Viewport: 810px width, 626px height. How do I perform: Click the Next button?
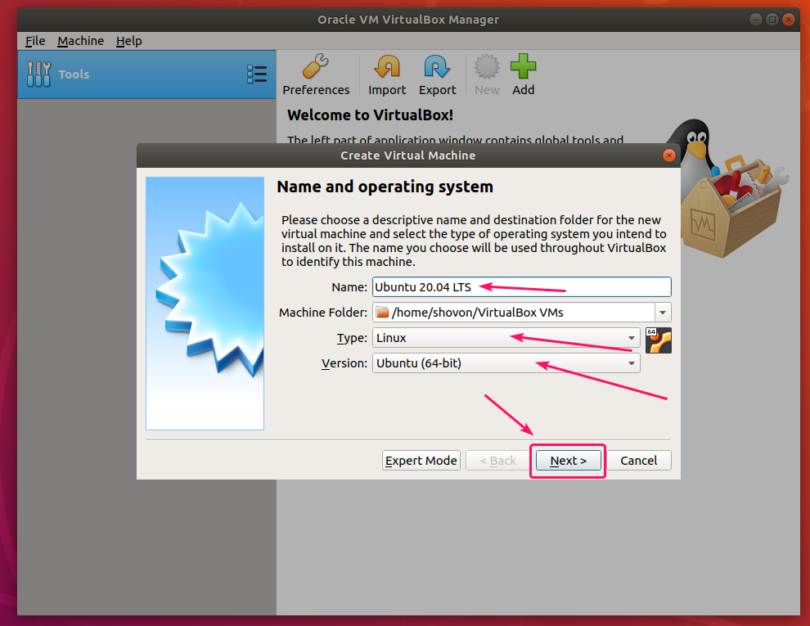568,460
